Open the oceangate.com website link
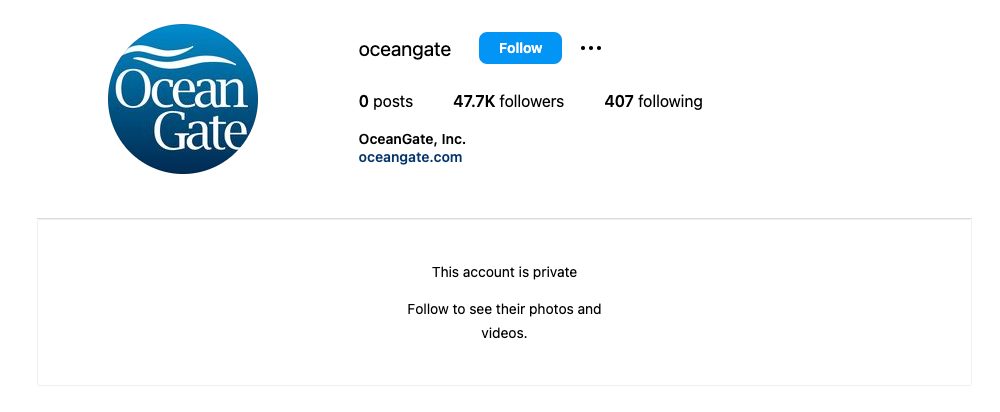1000x412 pixels. 410,157
